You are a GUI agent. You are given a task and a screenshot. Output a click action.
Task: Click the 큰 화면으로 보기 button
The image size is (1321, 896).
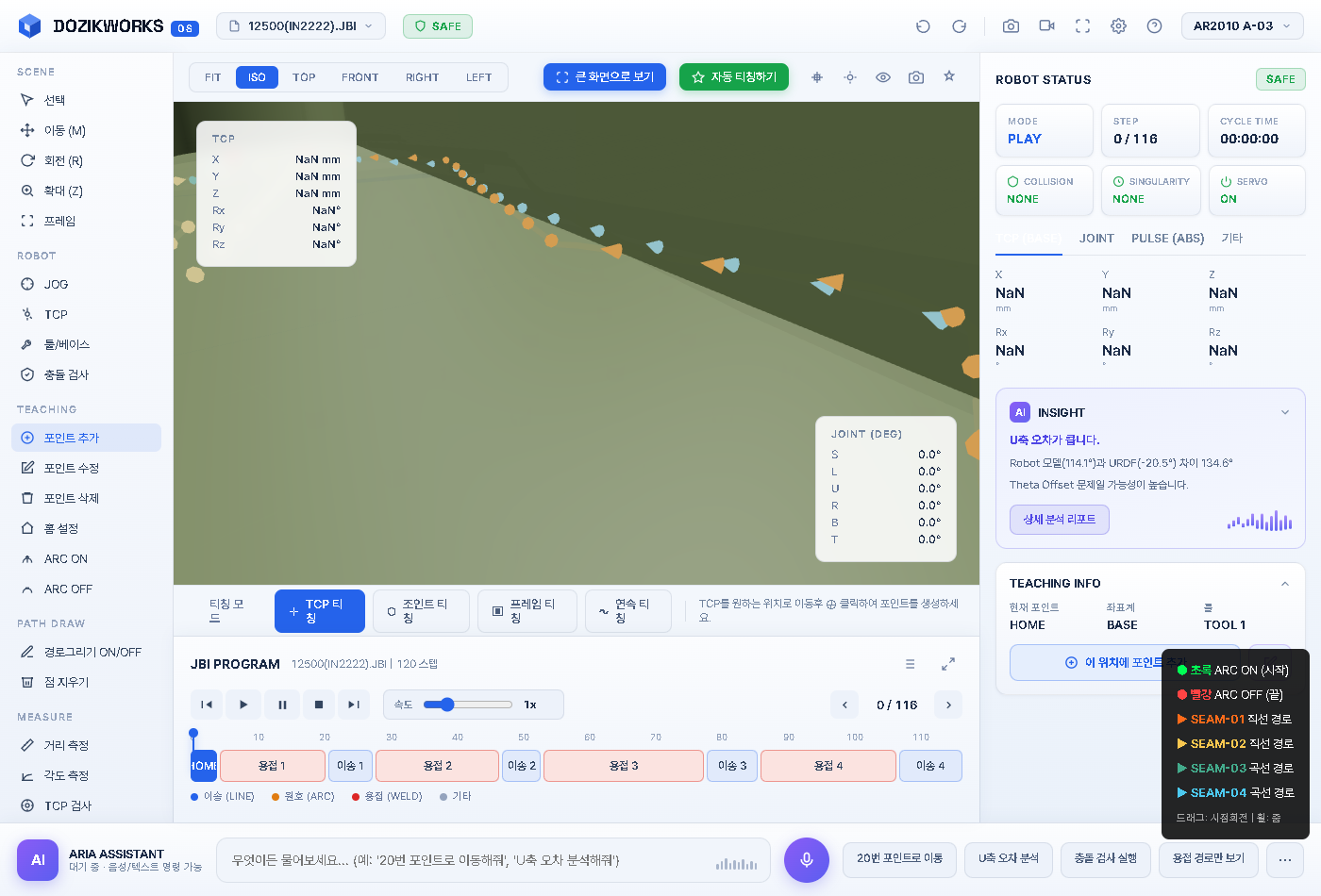pyautogui.click(x=605, y=77)
